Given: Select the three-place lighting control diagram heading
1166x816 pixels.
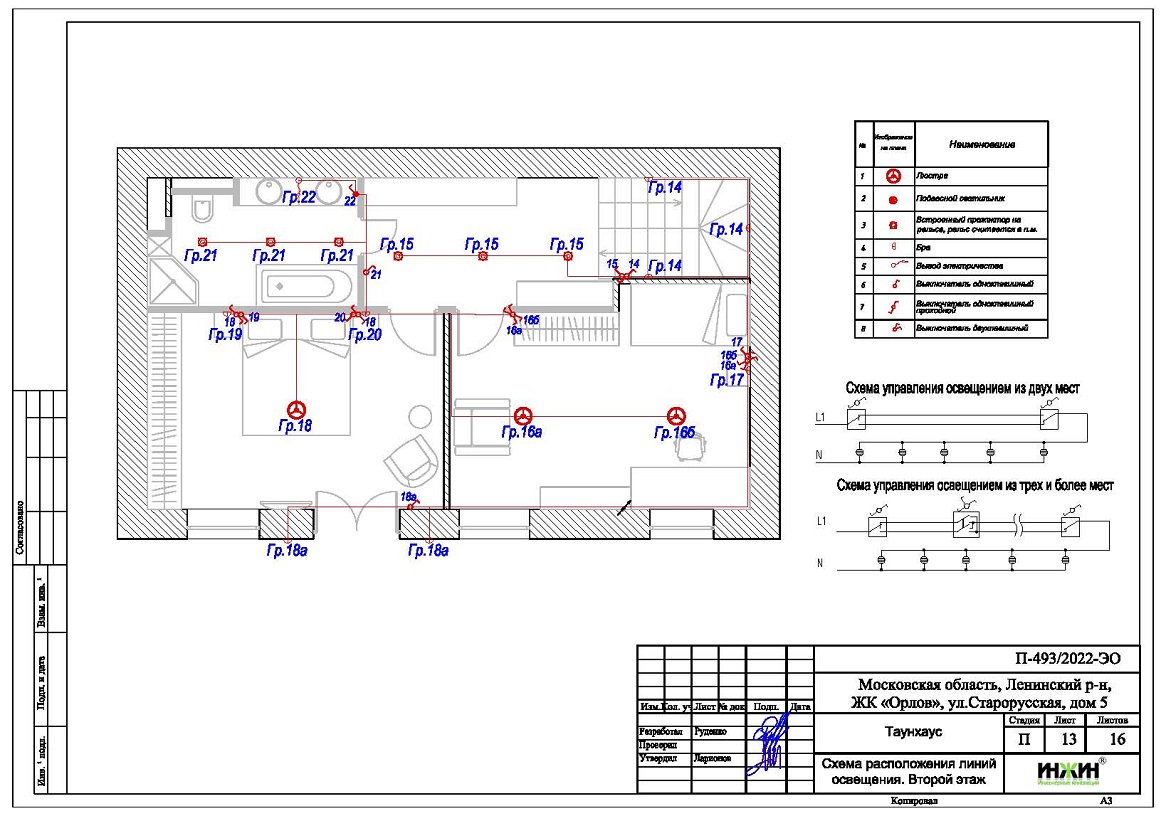Looking at the screenshot, I should [x=974, y=485].
